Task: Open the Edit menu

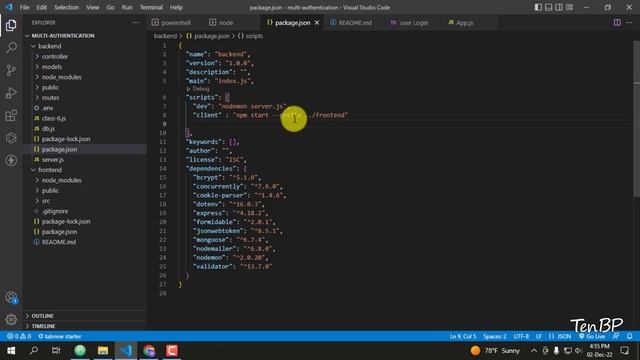Action: pos(42,7)
